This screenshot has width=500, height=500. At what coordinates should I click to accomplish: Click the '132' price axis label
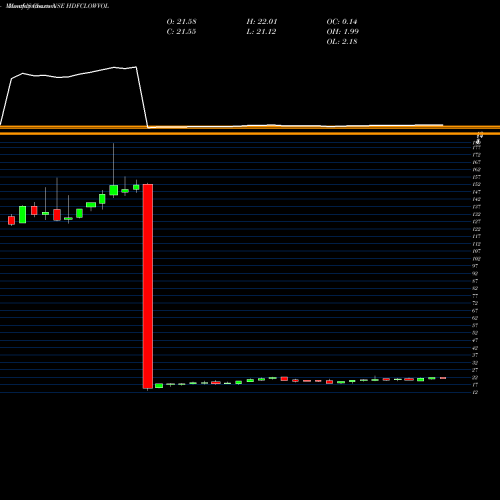click(x=476, y=214)
